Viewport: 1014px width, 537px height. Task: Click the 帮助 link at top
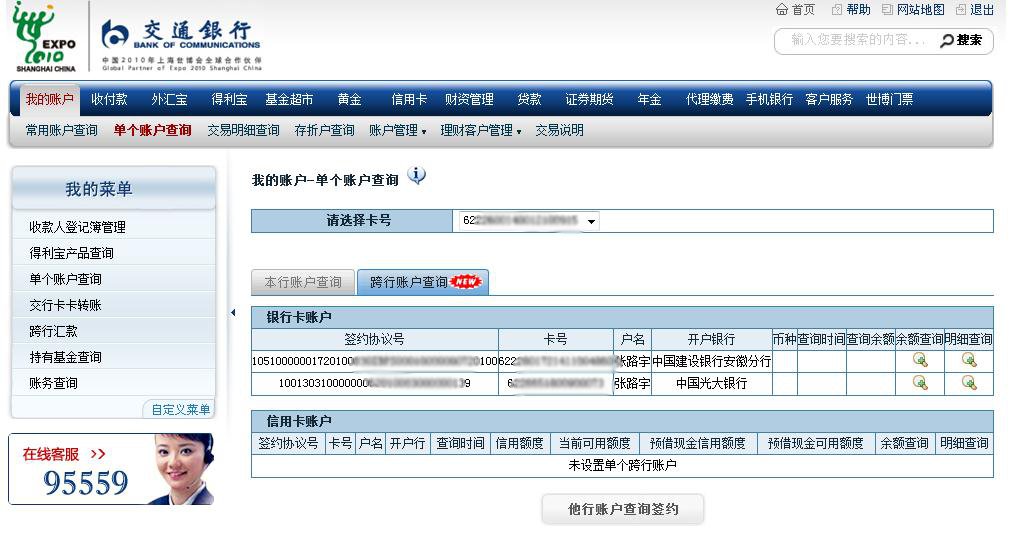[851, 10]
